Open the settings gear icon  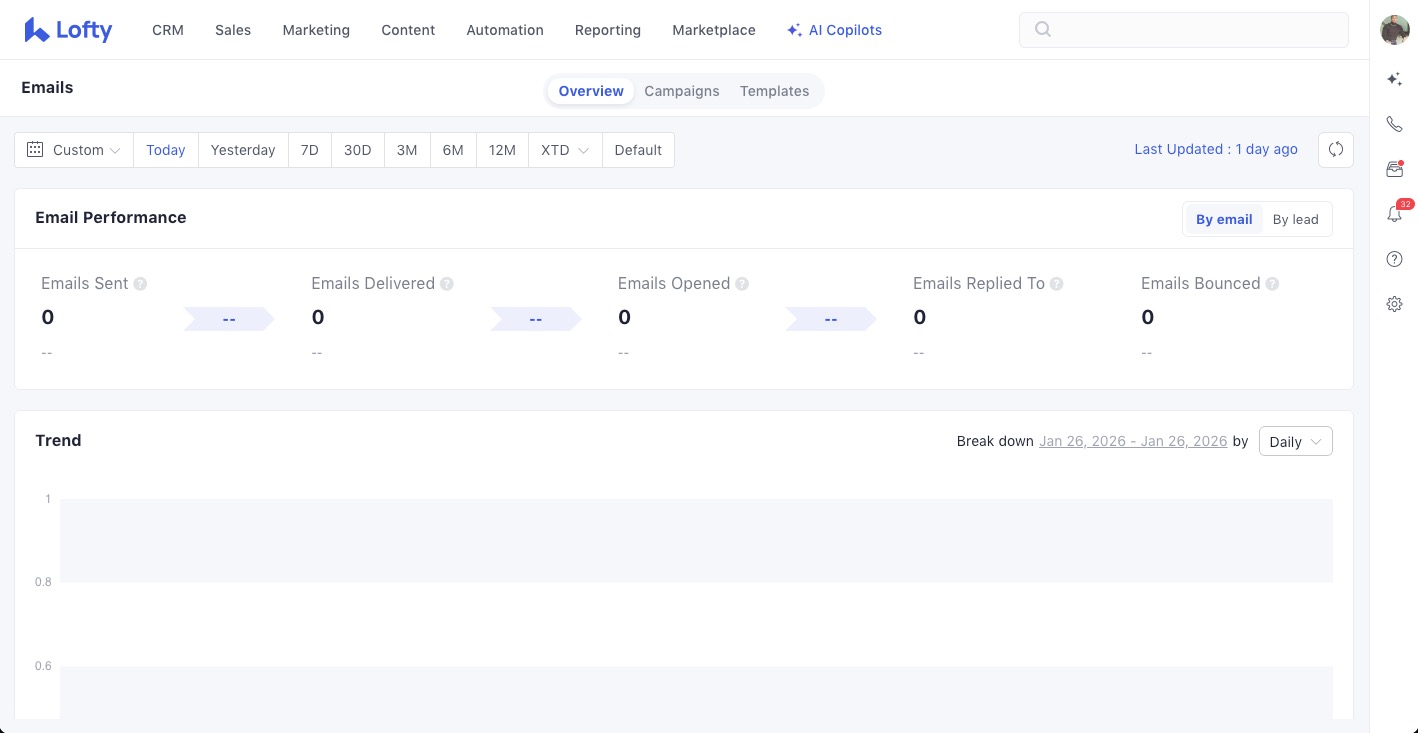(x=1394, y=304)
